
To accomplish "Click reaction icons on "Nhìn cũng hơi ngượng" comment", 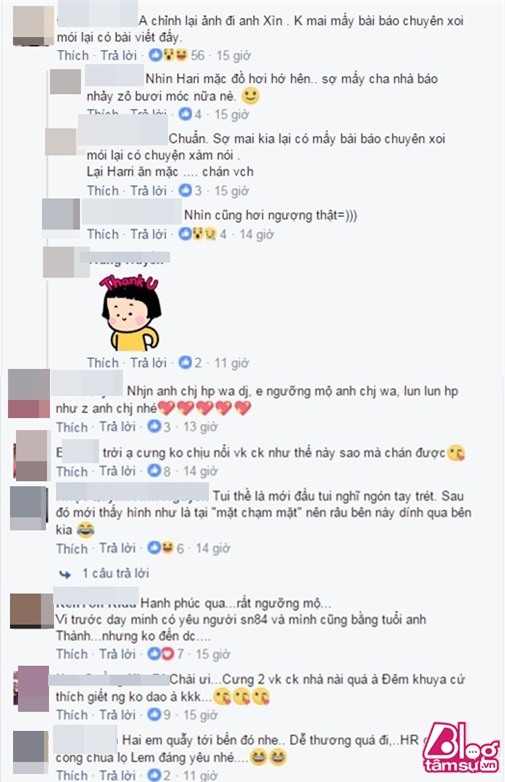I will click(198, 233).
